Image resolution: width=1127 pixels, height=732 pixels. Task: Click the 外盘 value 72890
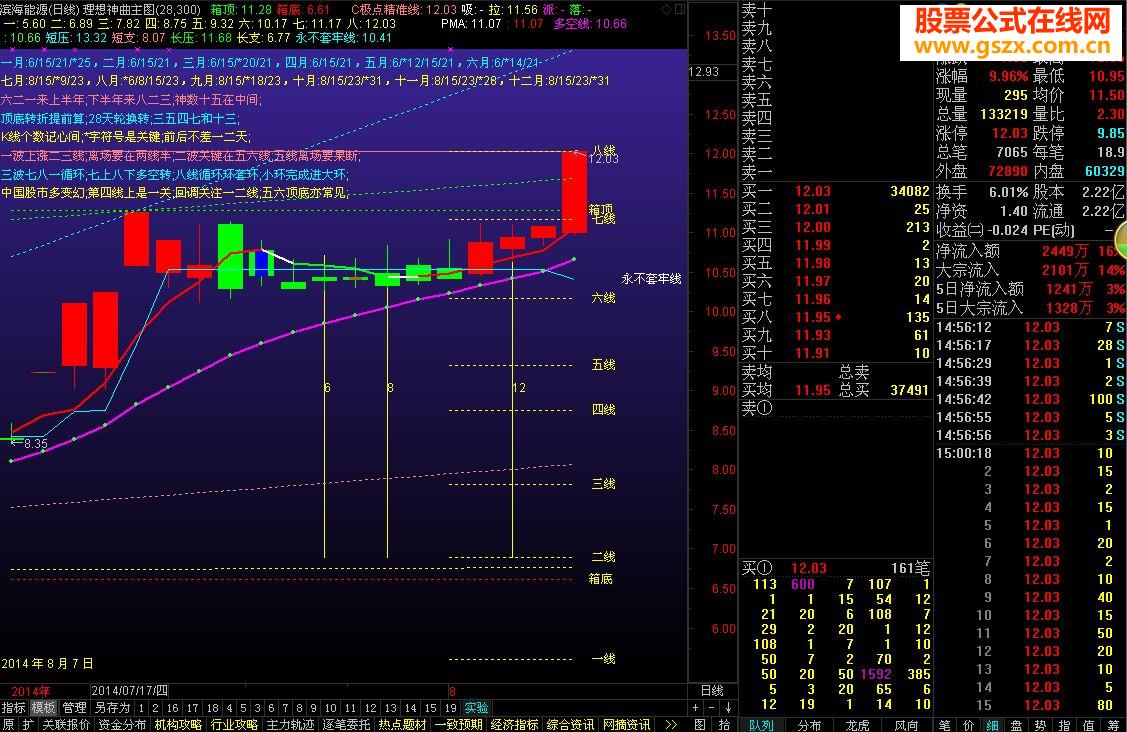[x=1008, y=171]
